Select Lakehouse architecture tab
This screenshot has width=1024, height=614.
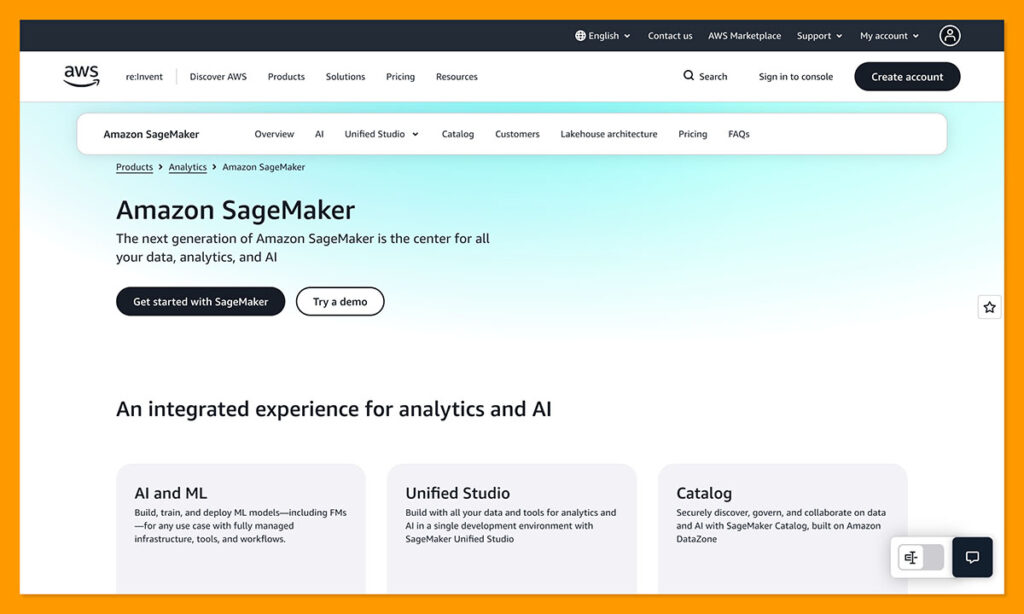click(x=609, y=134)
